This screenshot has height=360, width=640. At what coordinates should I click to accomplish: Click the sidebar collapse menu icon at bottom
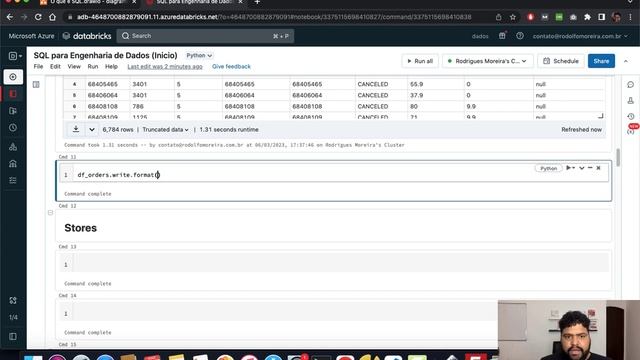tap(13, 337)
